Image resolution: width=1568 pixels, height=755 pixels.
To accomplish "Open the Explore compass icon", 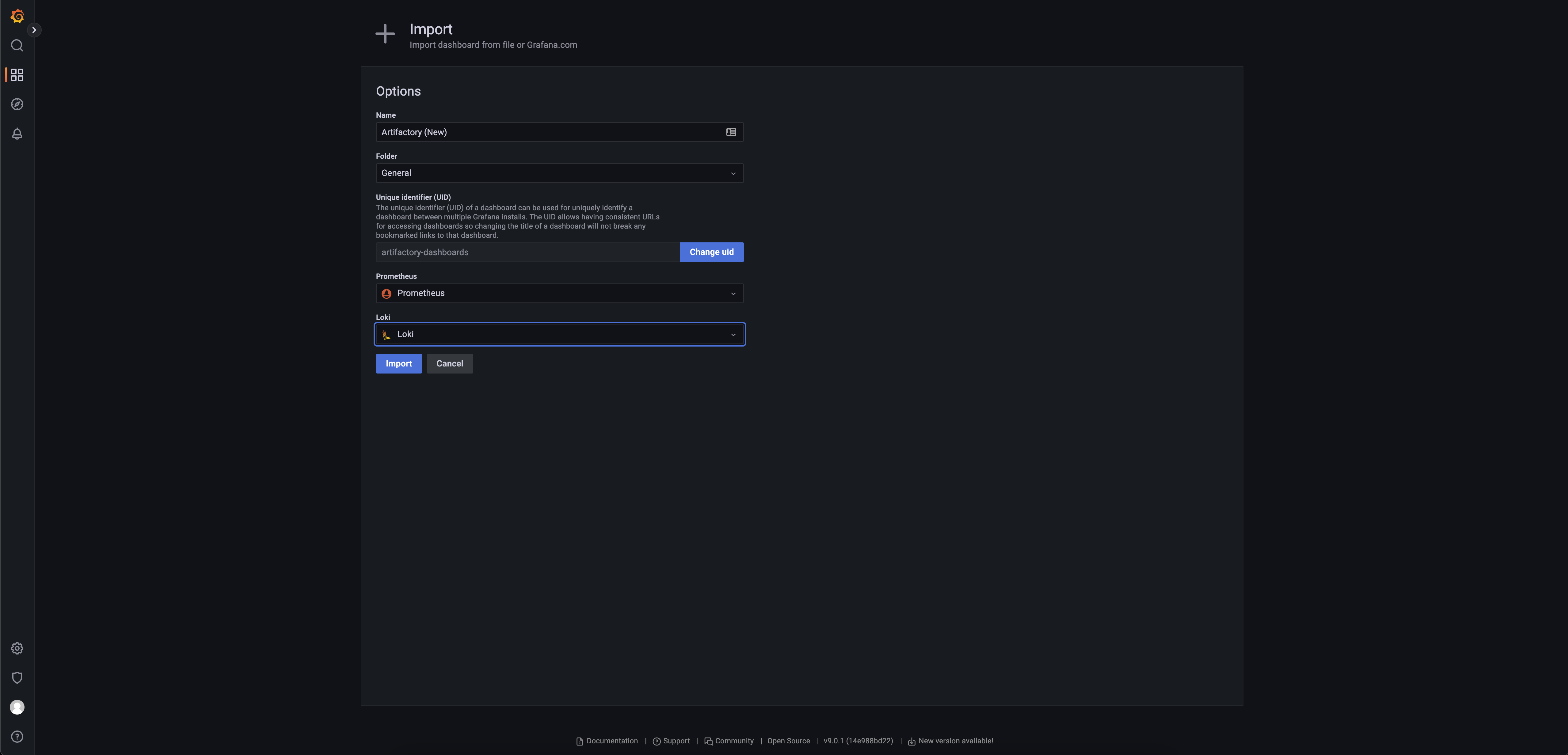I will [x=17, y=104].
